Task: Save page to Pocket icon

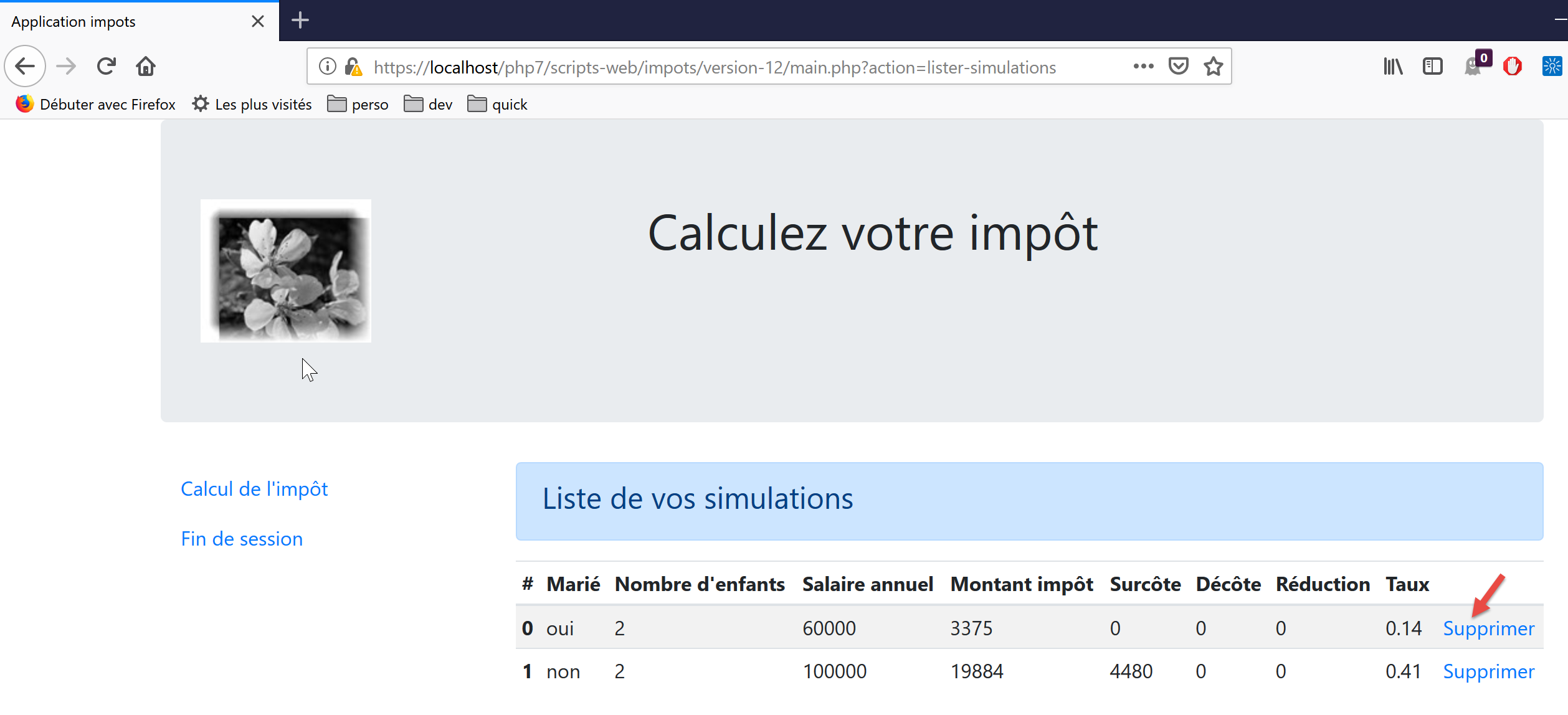Action: coord(1178,66)
